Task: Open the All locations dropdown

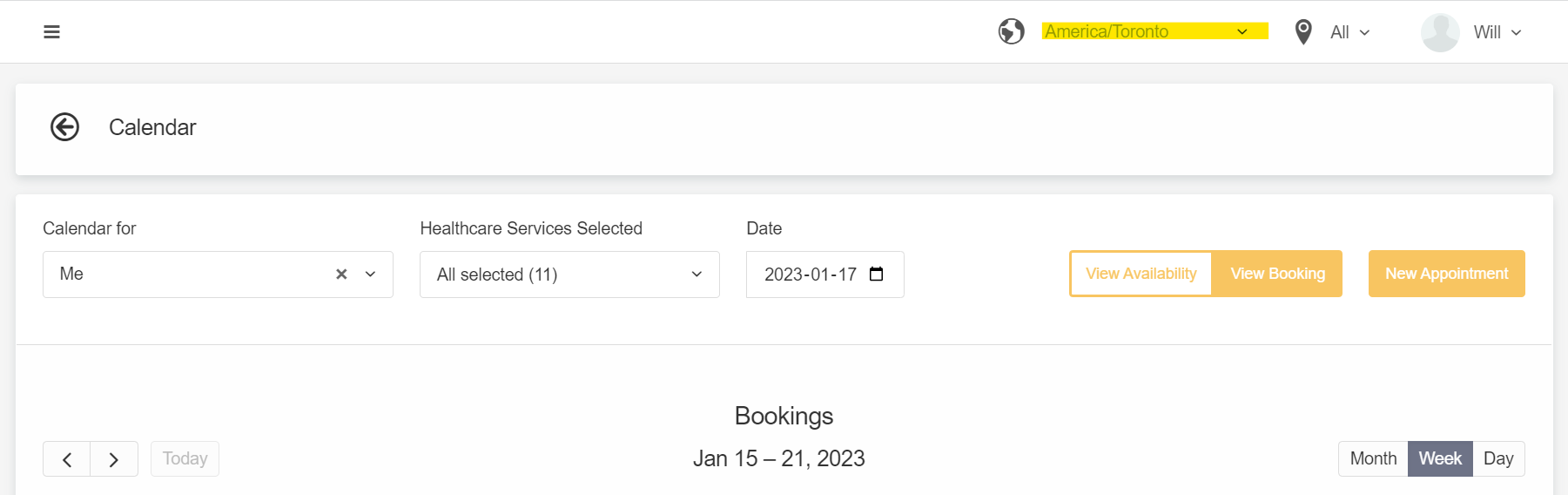Action: (x=1349, y=32)
